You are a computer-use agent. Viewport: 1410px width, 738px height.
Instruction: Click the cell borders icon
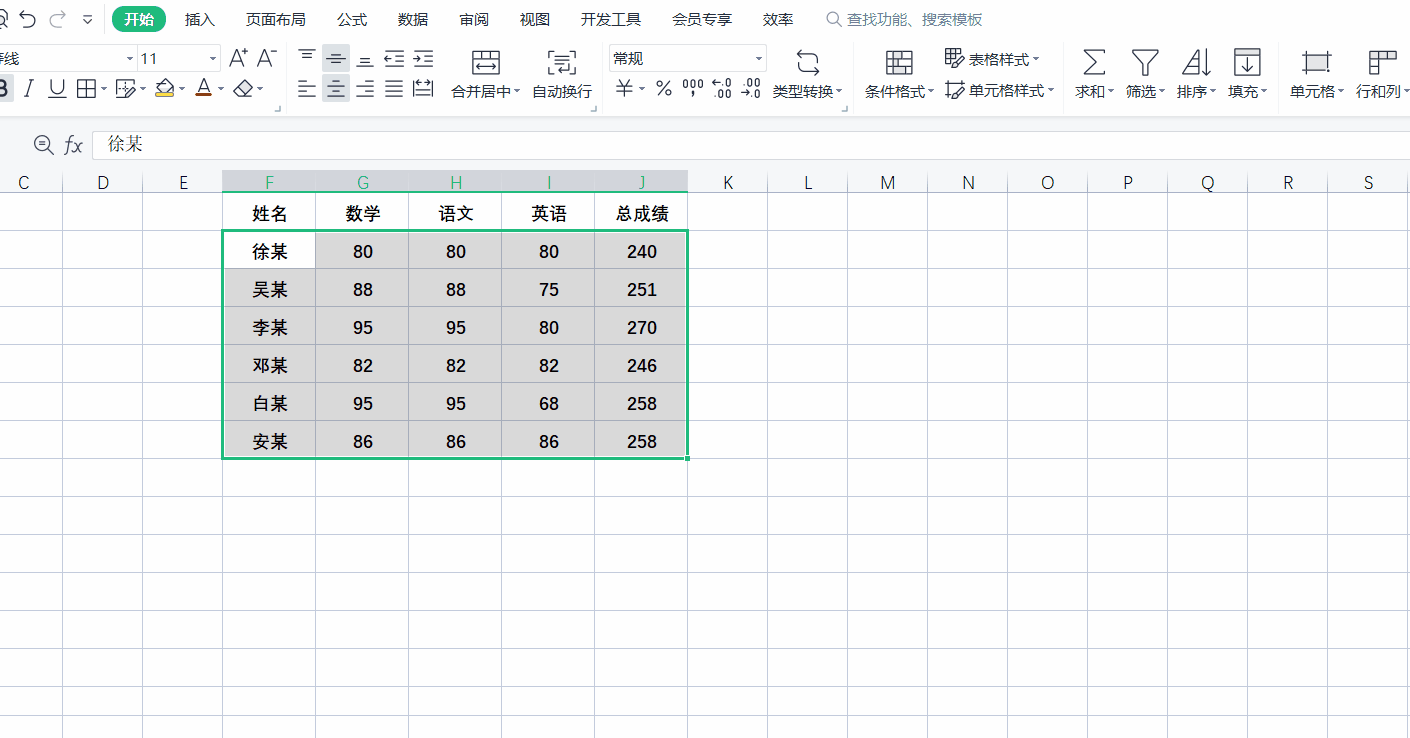pos(86,89)
